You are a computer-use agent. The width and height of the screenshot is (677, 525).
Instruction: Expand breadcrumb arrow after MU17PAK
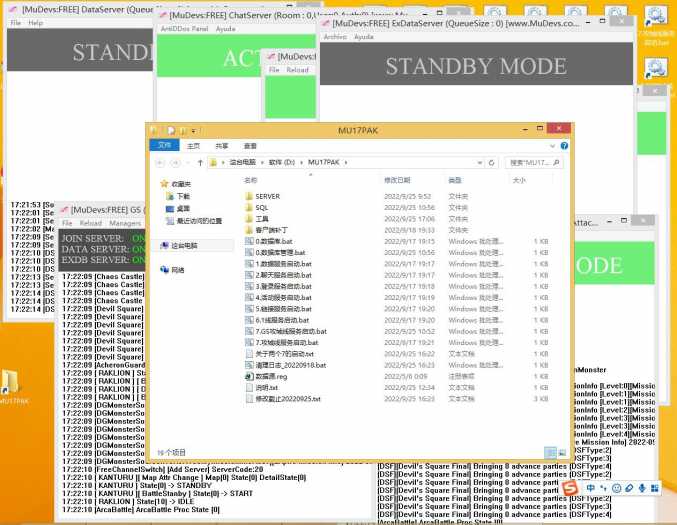346,162
